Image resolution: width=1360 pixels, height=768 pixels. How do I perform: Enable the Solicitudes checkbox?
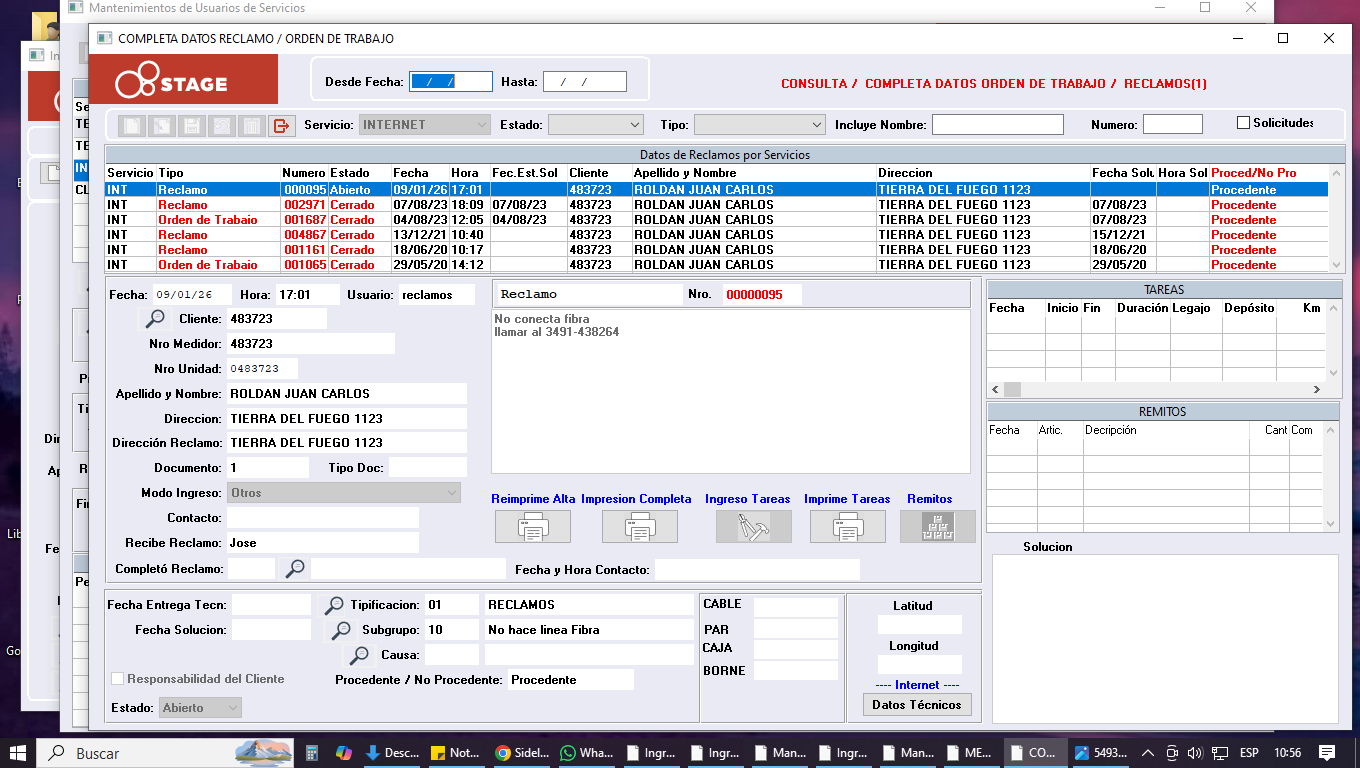pos(1244,123)
